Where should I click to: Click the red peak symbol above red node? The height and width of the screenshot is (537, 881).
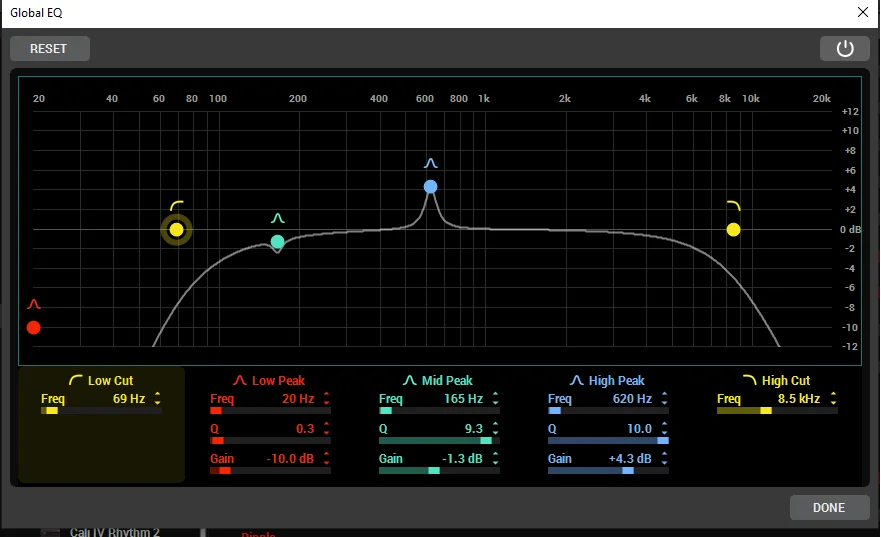coord(34,304)
